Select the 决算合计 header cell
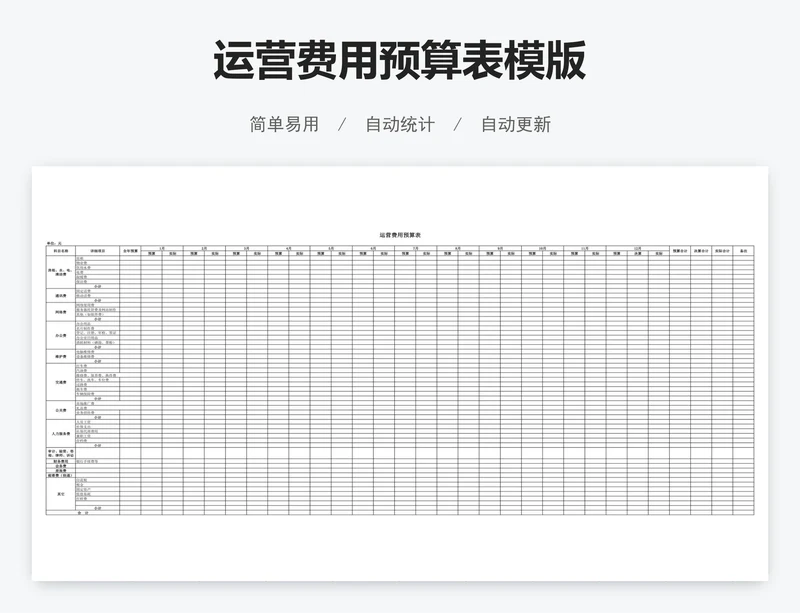 tap(702, 251)
